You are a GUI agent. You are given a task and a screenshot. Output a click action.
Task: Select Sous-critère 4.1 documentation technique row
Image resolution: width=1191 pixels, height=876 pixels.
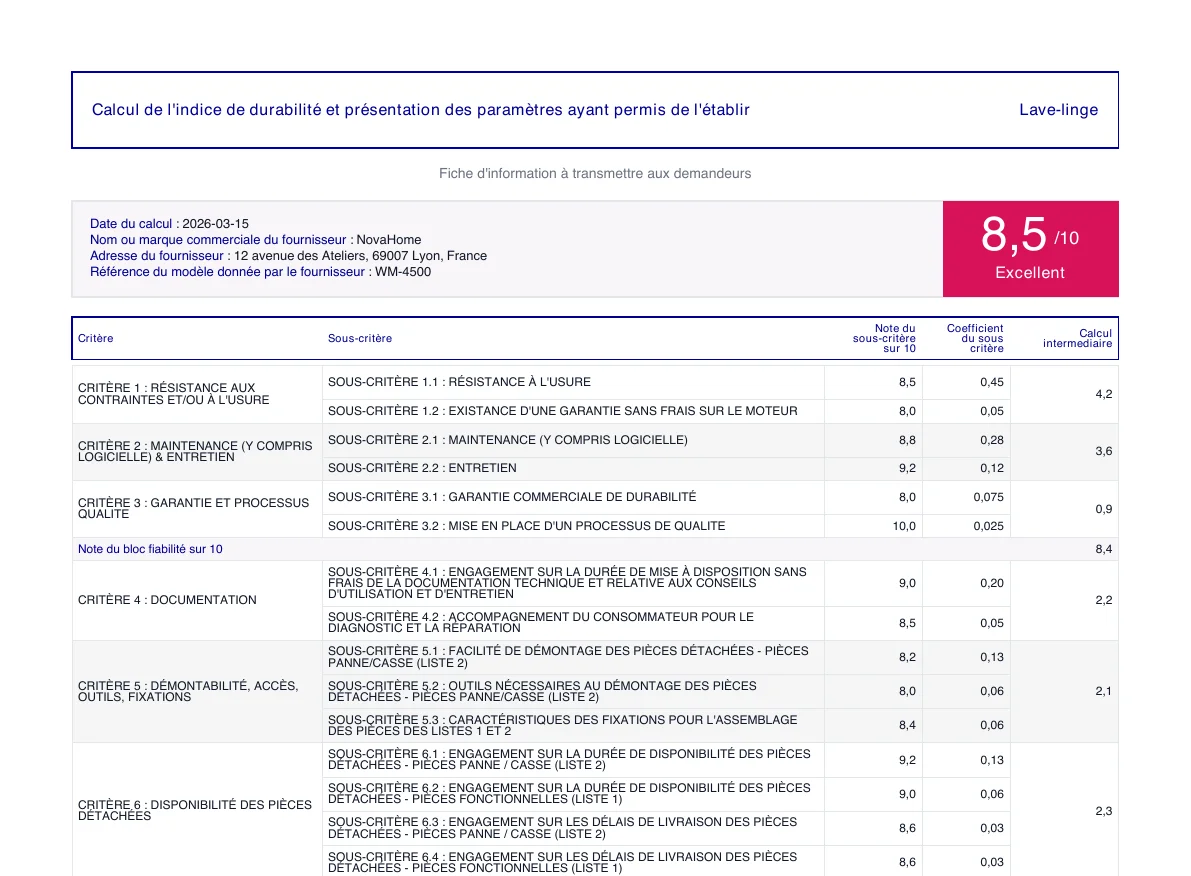[x=567, y=583]
